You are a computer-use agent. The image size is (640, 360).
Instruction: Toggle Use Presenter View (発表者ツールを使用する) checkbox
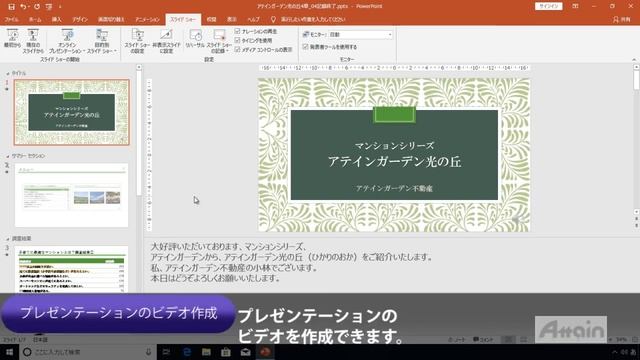(305, 47)
